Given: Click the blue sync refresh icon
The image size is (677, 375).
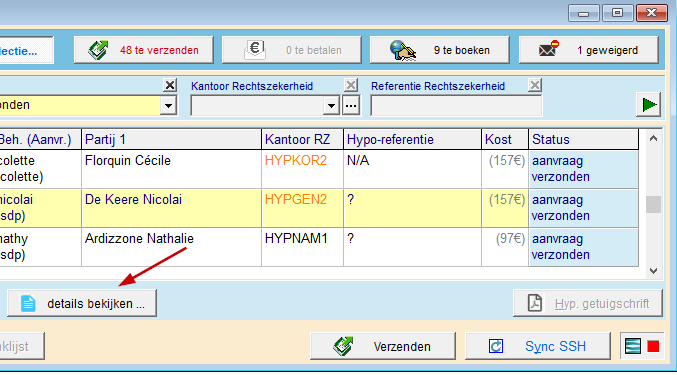Looking at the screenshot, I should click(x=496, y=346).
